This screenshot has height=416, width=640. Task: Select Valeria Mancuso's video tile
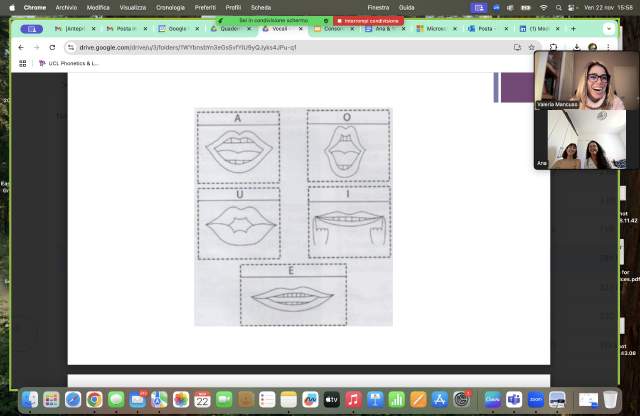(580, 80)
